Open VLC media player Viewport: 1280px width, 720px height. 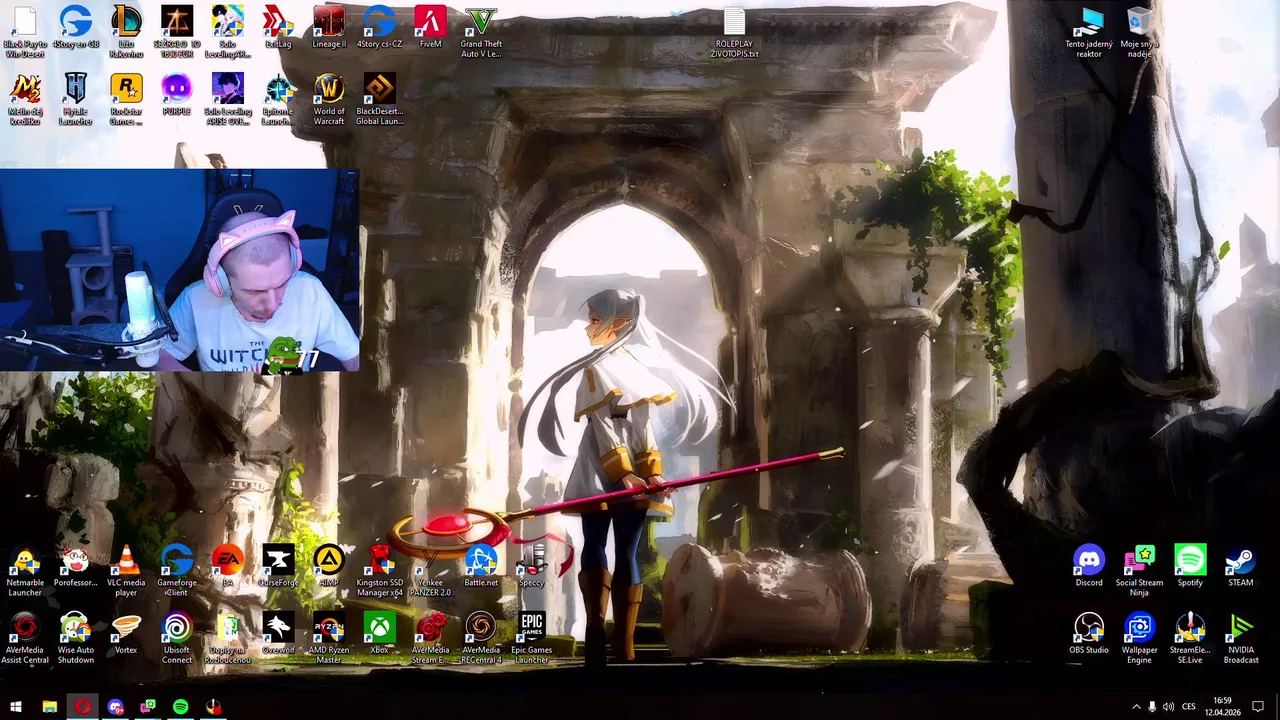click(126, 571)
